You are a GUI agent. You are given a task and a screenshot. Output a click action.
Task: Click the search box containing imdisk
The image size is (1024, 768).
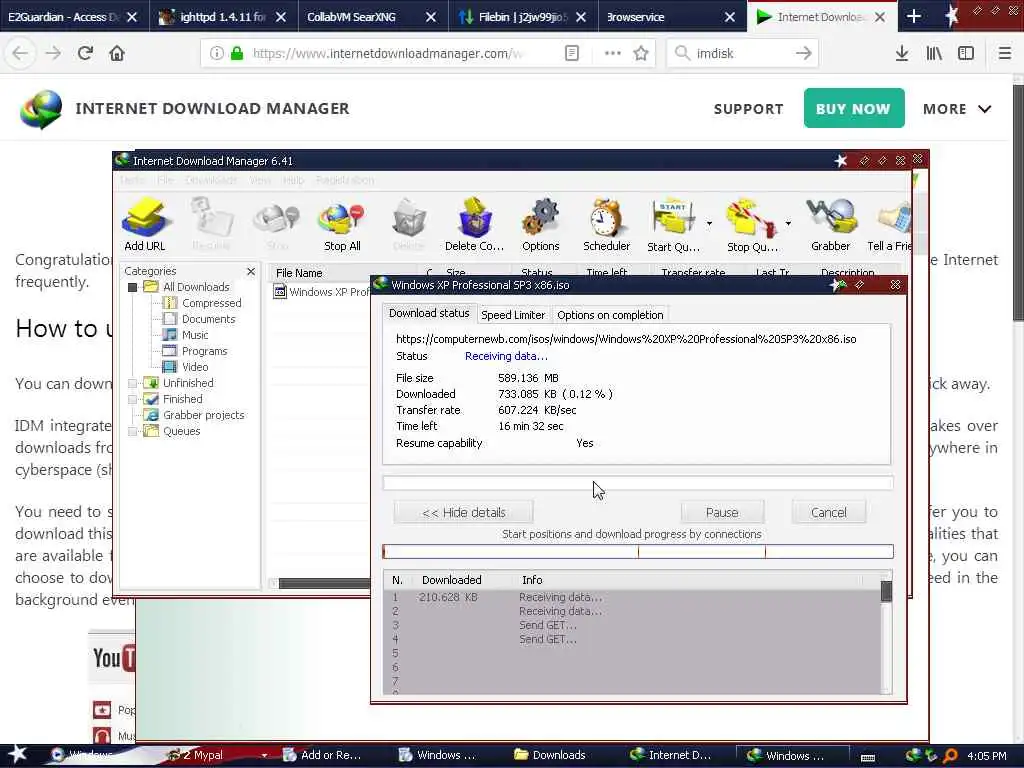[x=743, y=53]
